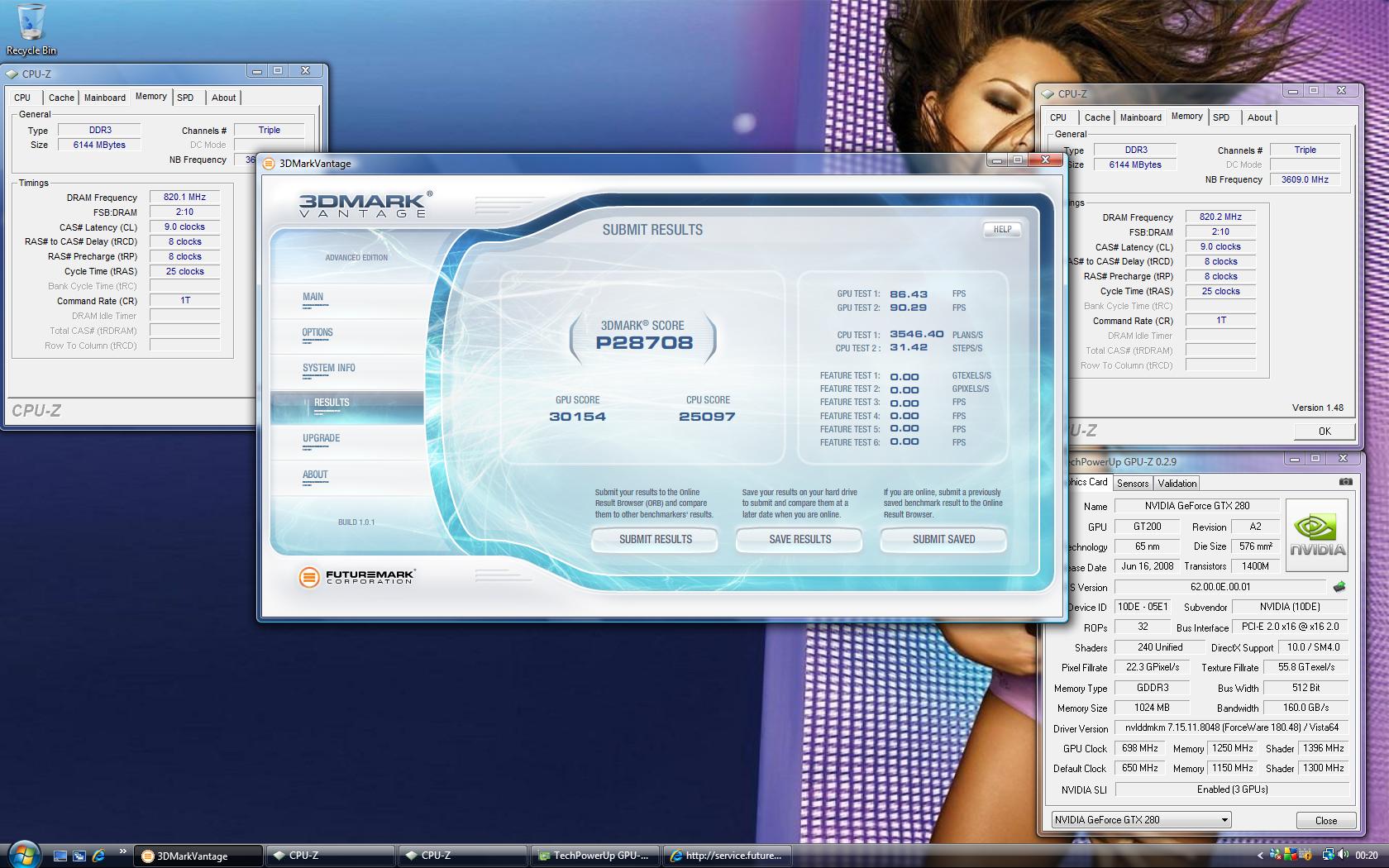Screen dimensions: 1389x868
Task: Switch to TechPowerUp GPU-Z taskbar button
Action: [595, 856]
